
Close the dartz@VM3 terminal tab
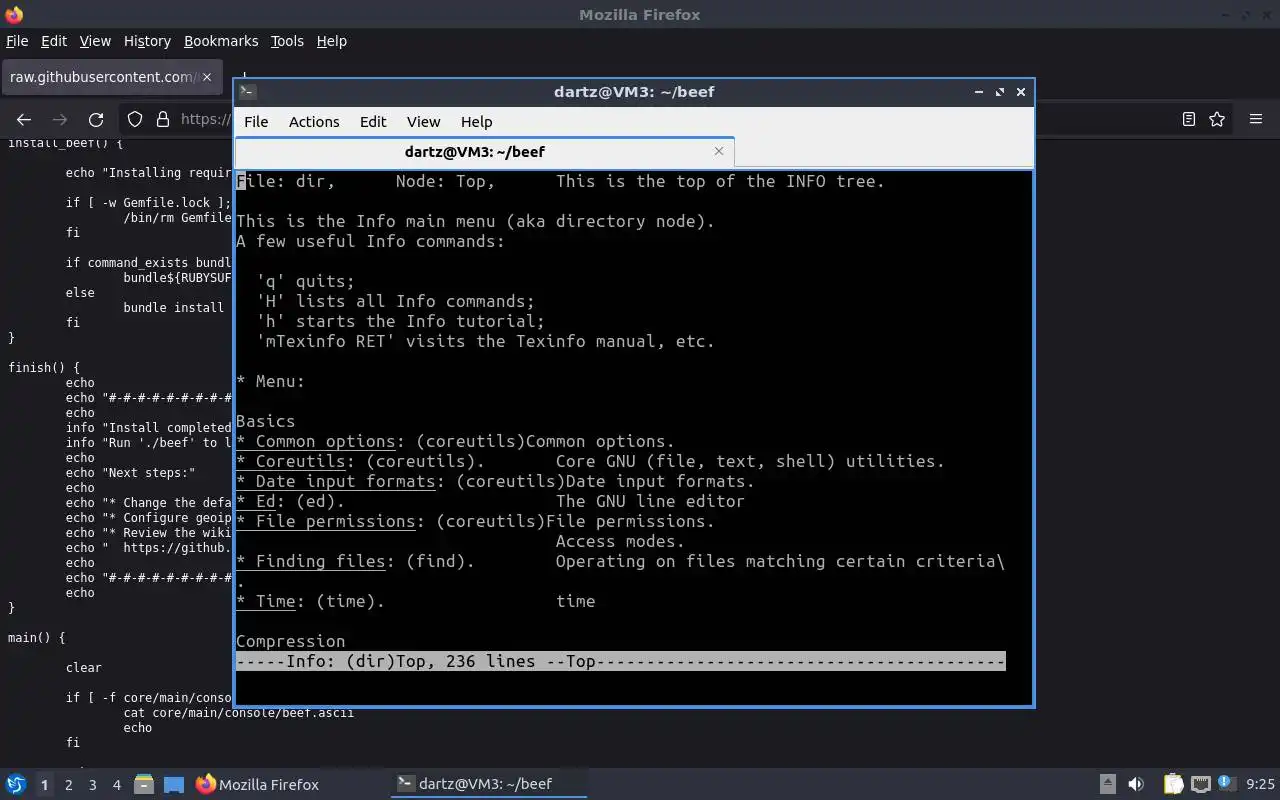coord(718,151)
